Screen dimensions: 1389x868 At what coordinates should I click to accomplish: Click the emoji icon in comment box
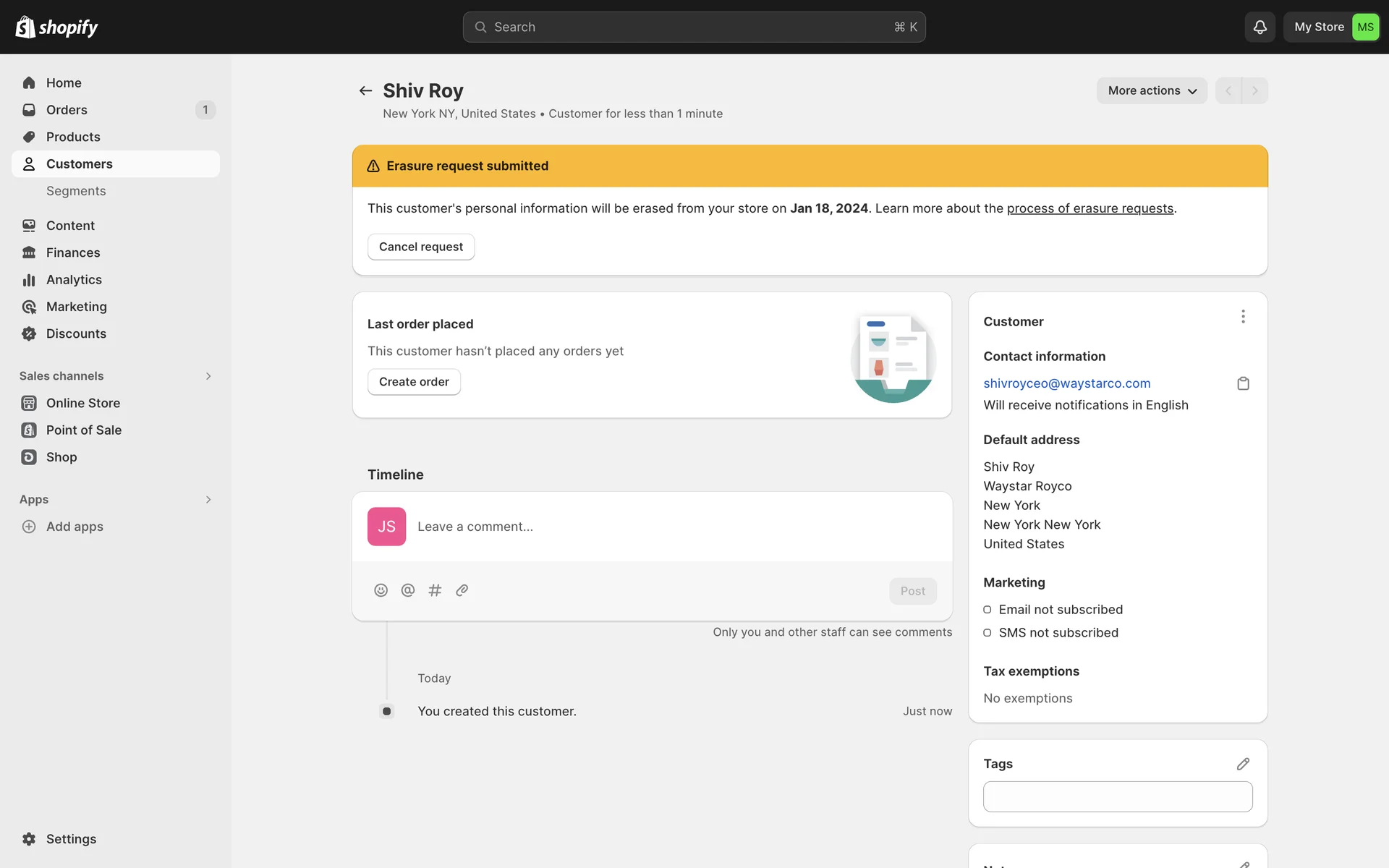[x=381, y=590]
